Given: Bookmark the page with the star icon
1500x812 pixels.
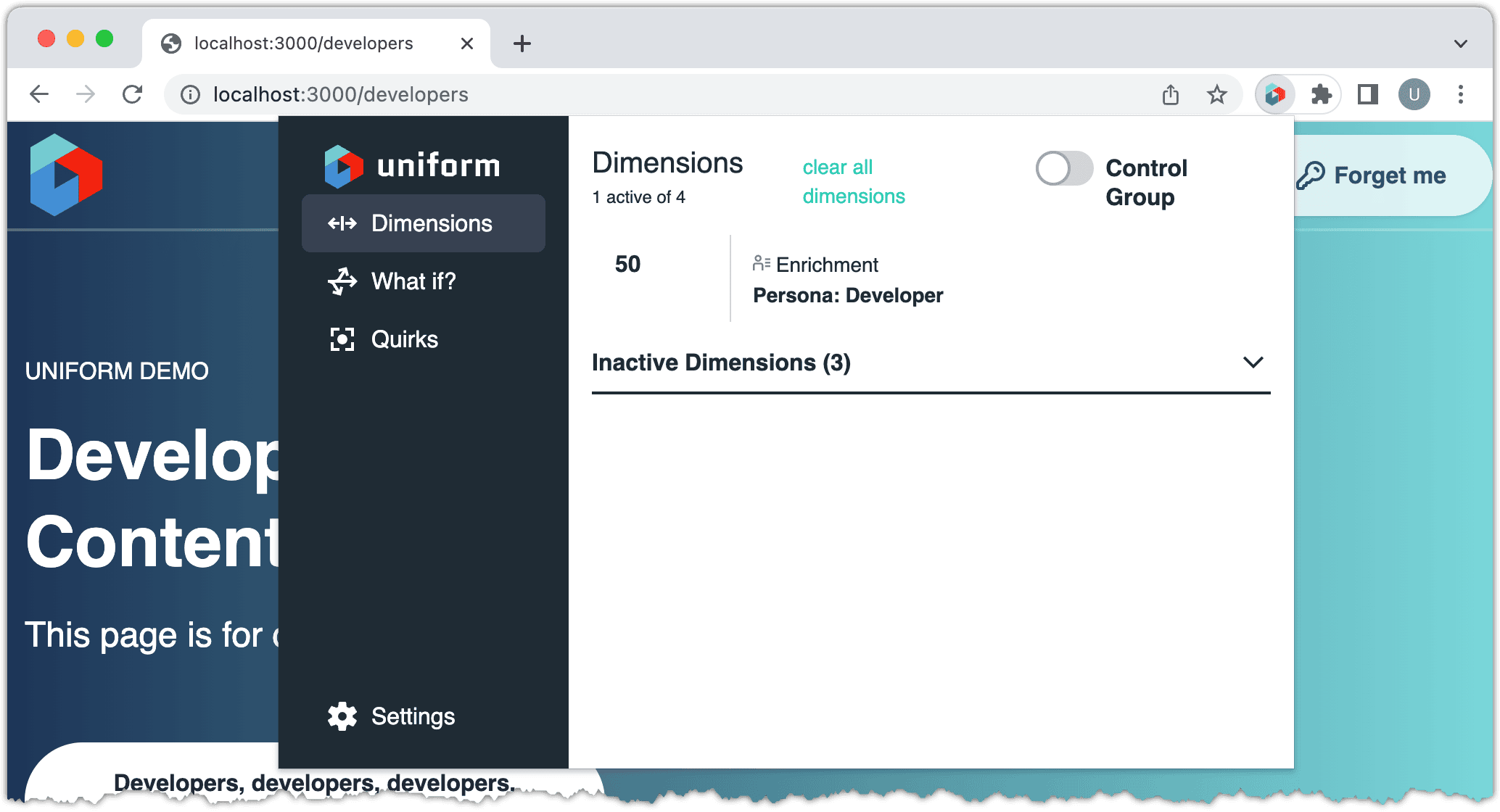Looking at the screenshot, I should (1216, 94).
